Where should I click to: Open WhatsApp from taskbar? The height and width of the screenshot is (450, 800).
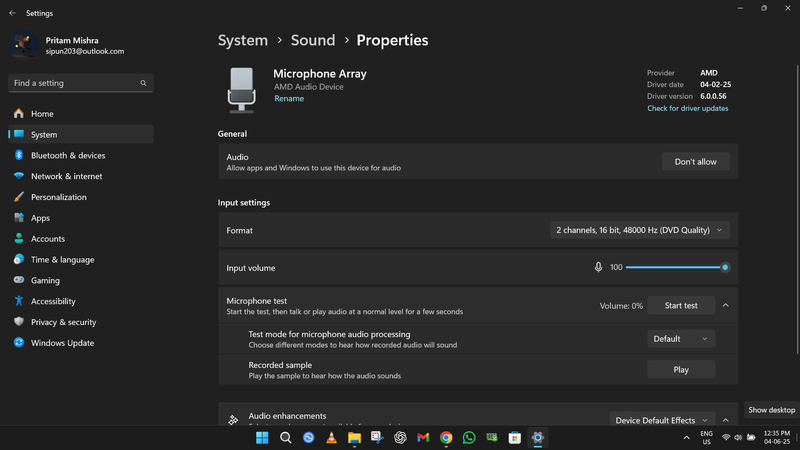[x=469, y=438]
